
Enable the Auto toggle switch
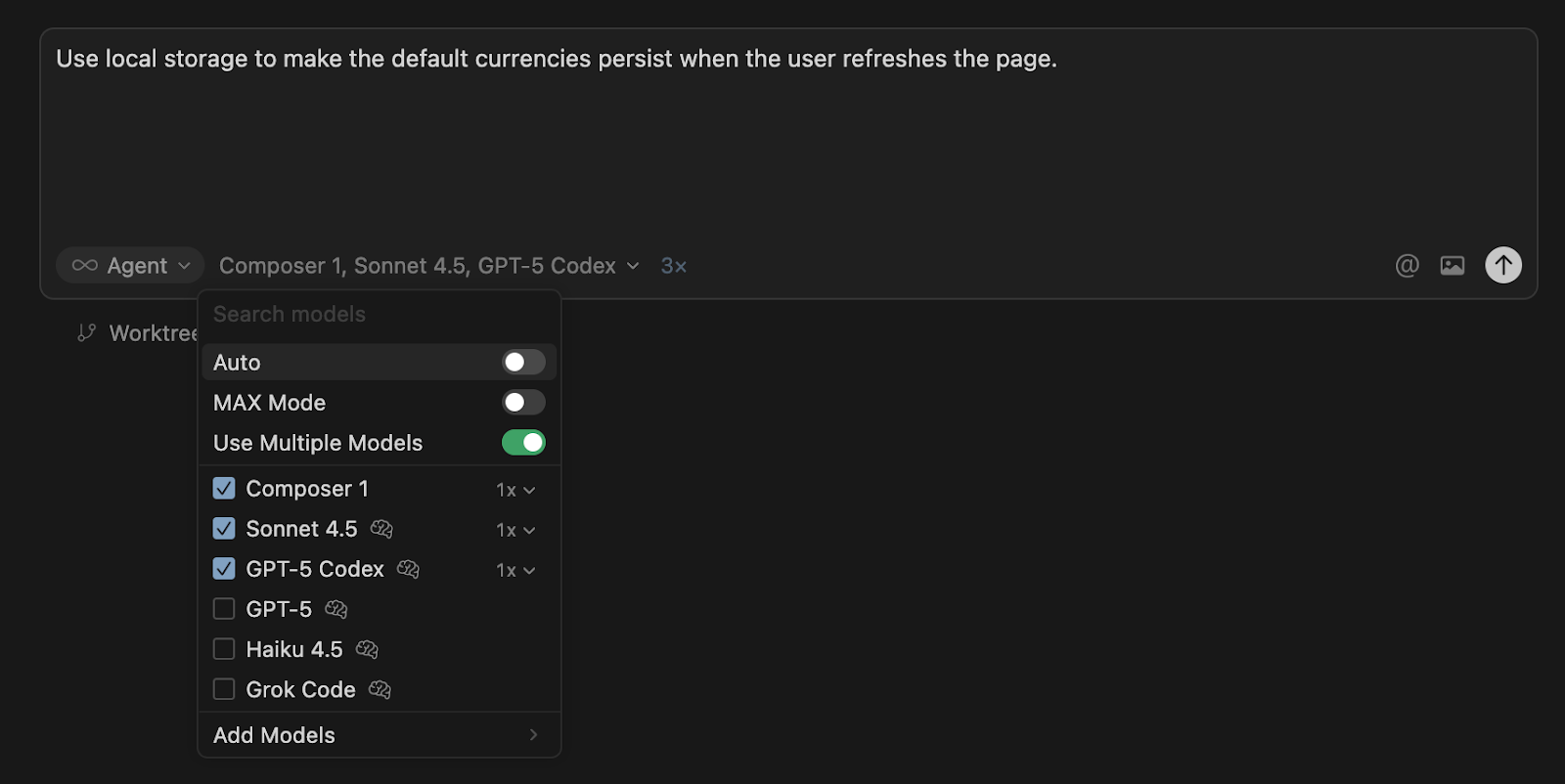click(523, 363)
